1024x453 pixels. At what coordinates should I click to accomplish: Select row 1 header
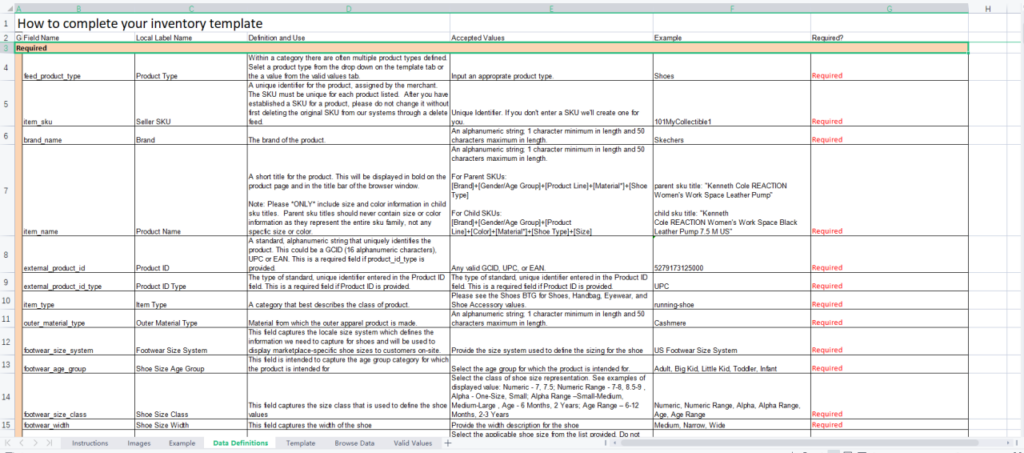[6, 23]
